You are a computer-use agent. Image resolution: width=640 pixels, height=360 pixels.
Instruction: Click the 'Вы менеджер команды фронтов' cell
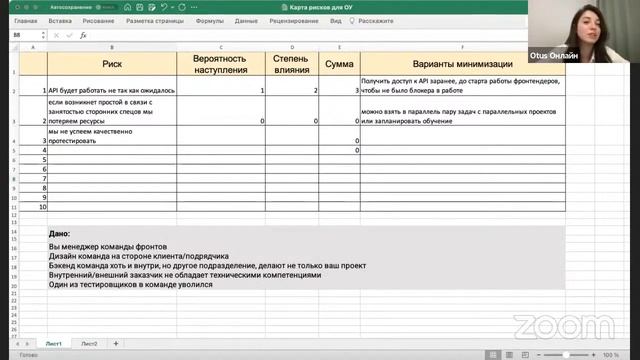tap(108, 247)
